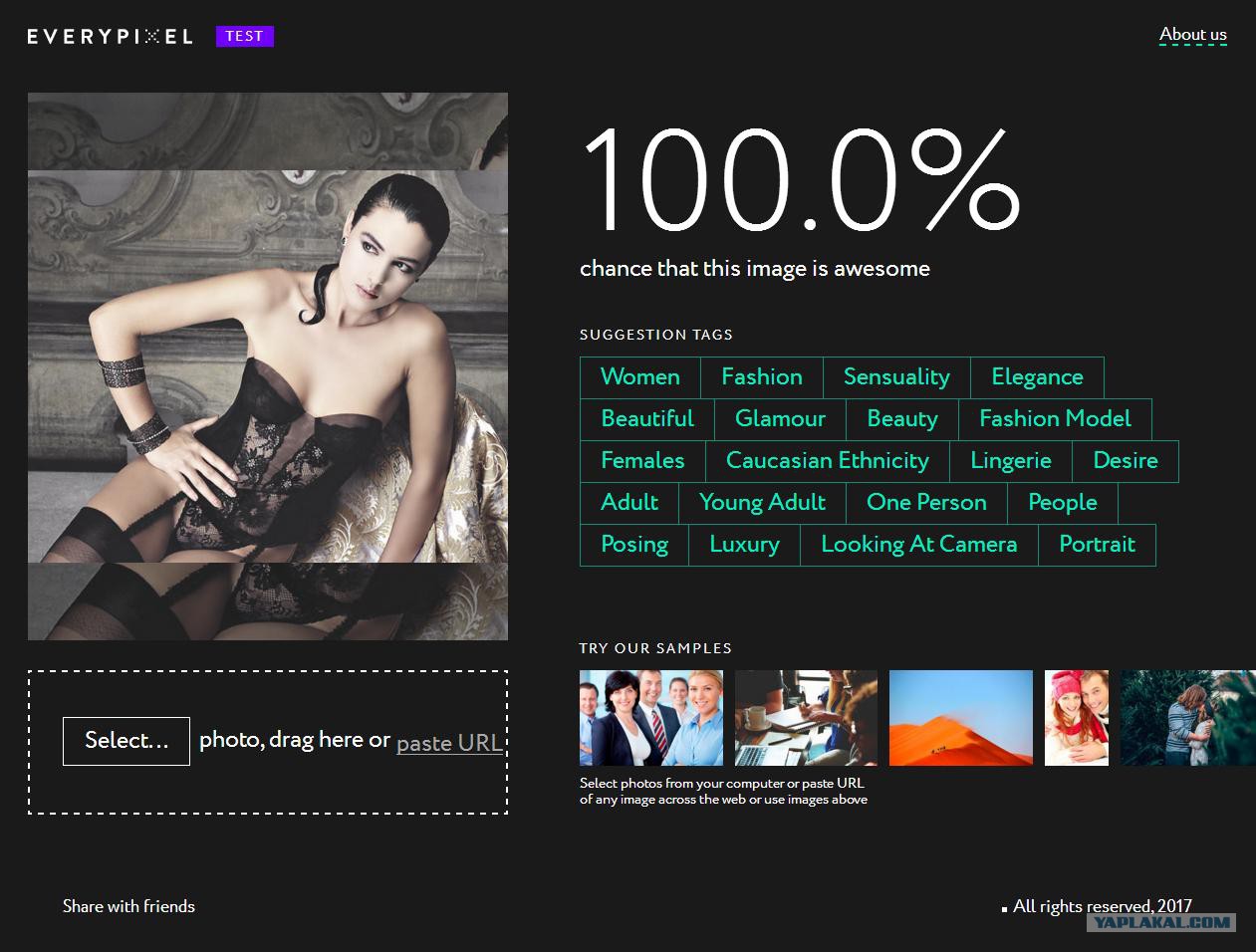This screenshot has height=952, width=1256.
Task: Choose the Fashion Model tag
Action: point(1055,419)
